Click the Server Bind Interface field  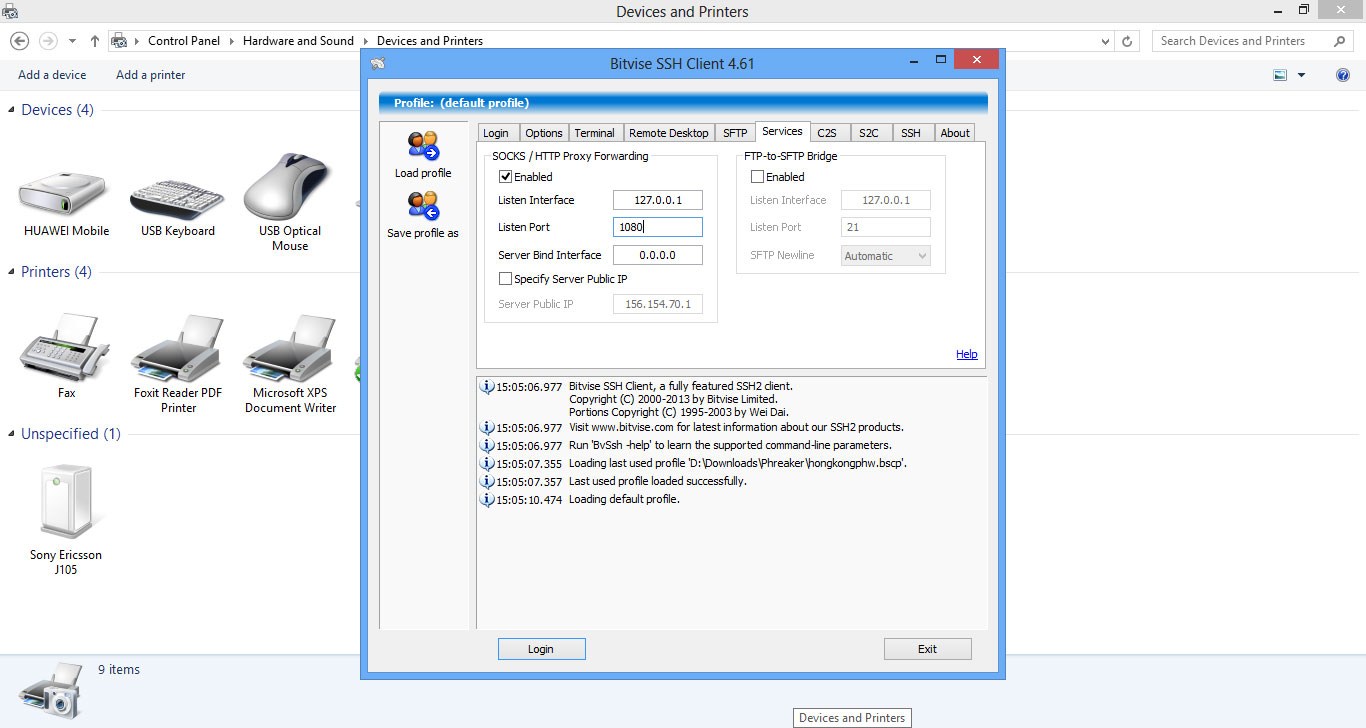[x=658, y=255]
